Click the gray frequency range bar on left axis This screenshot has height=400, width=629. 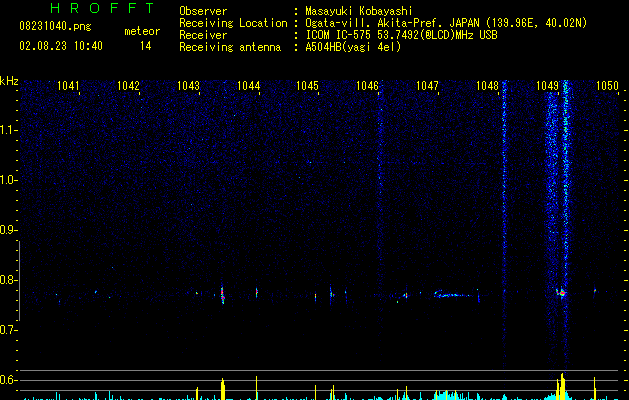point(19,281)
